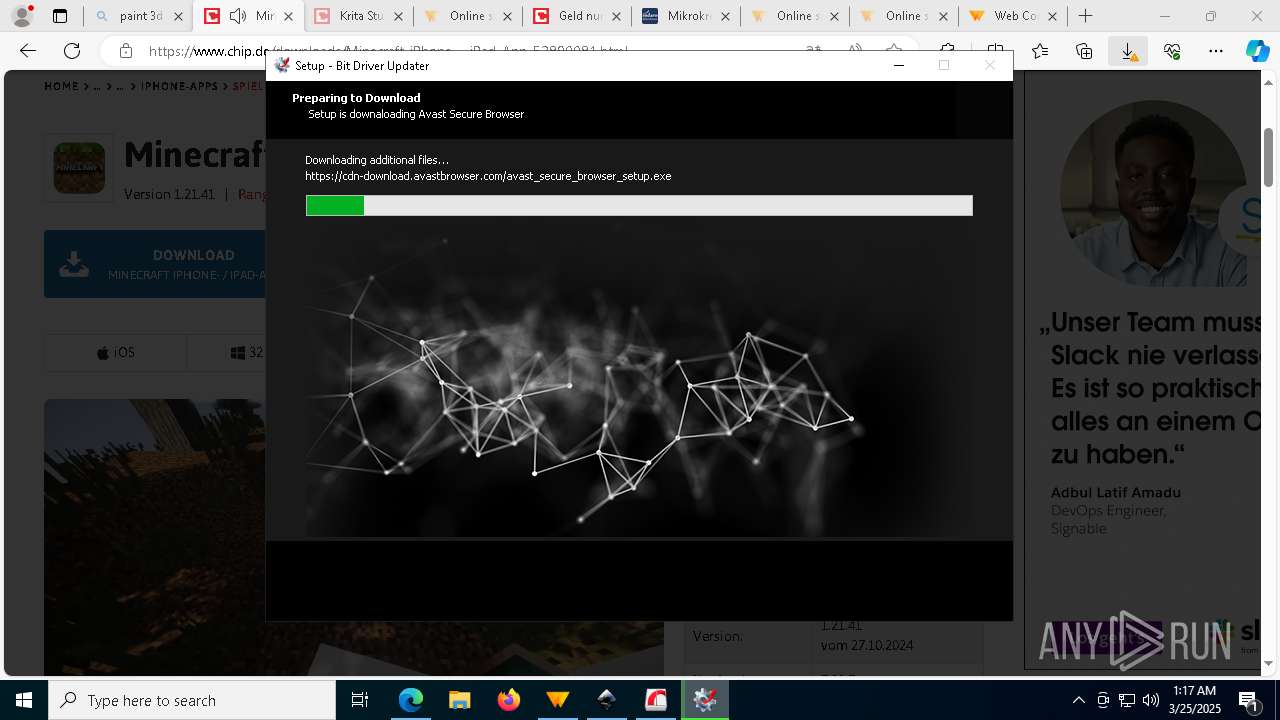Open Edge extensions icon
The width and height of the screenshot is (1280, 720).
pyautogui.click(x=947, y=51)
